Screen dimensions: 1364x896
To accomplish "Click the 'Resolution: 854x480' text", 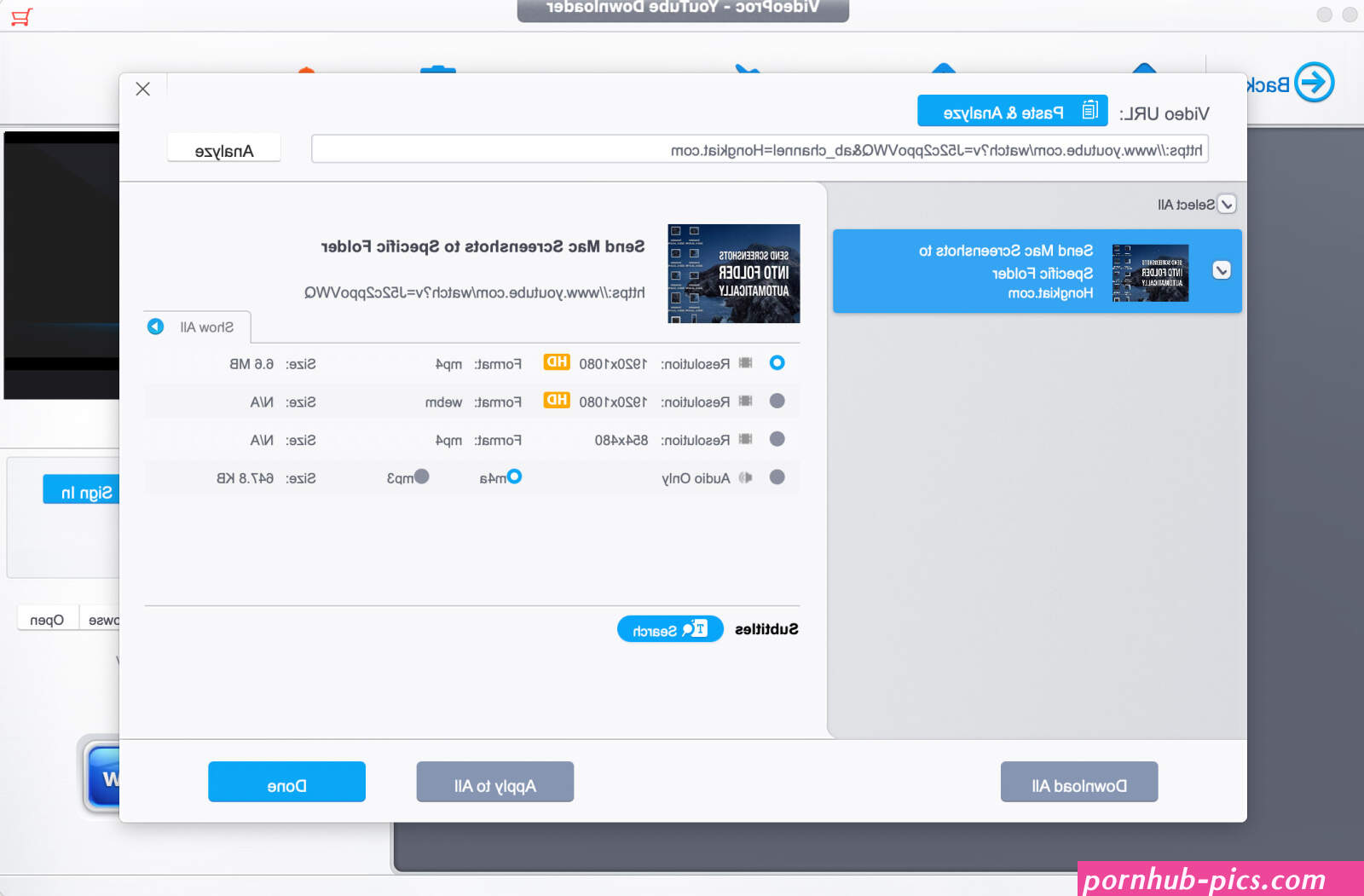I will click(662, 440).
